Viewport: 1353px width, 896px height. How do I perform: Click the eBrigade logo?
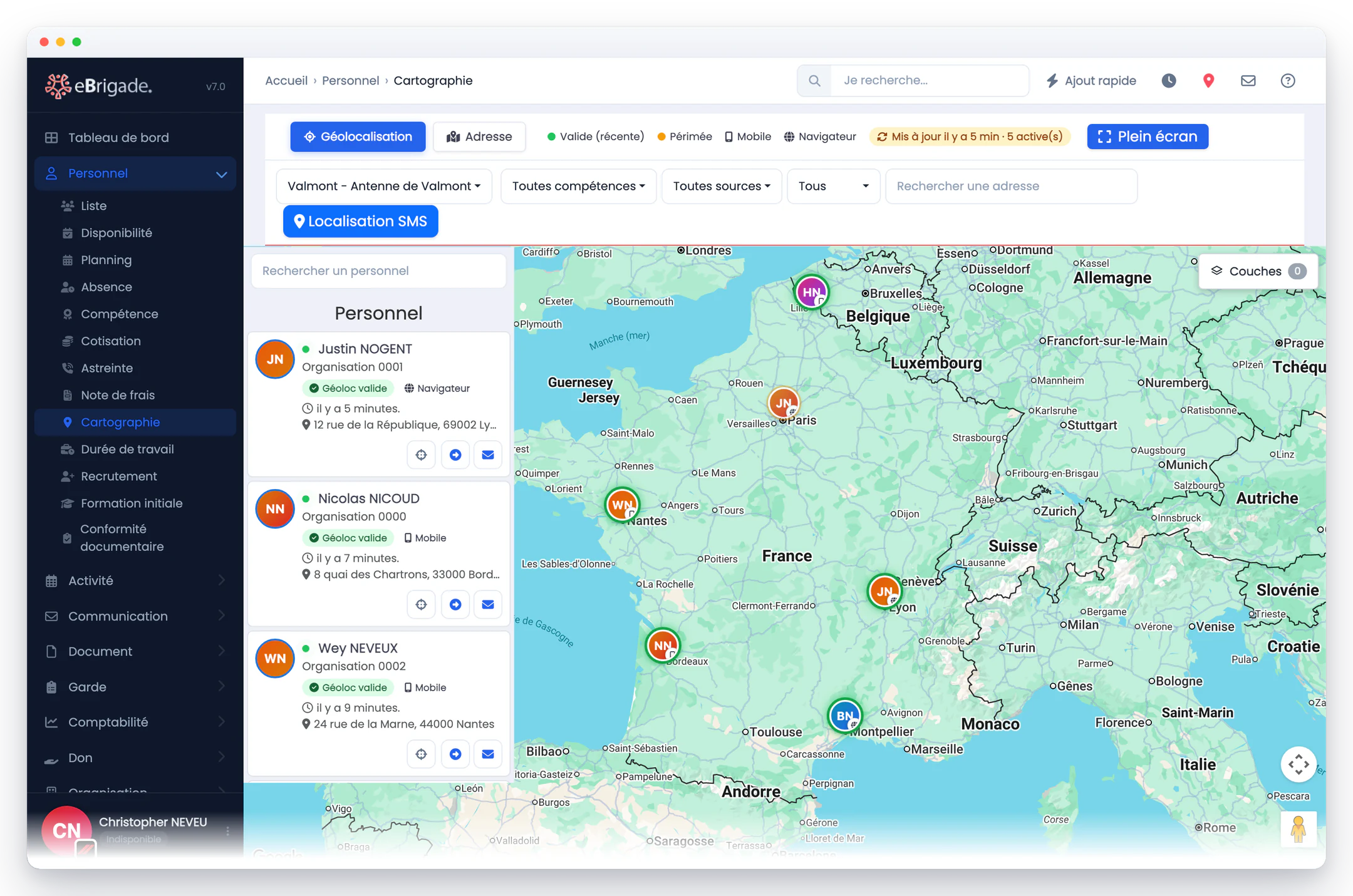98,86
